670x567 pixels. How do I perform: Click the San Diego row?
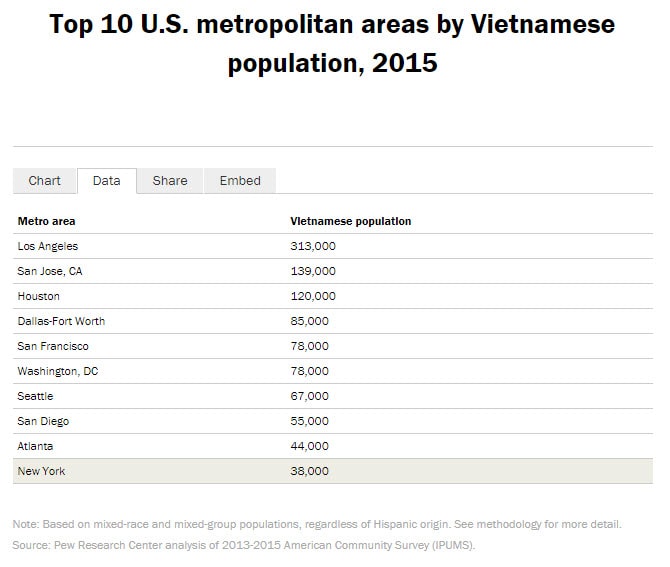coord(43,421)
